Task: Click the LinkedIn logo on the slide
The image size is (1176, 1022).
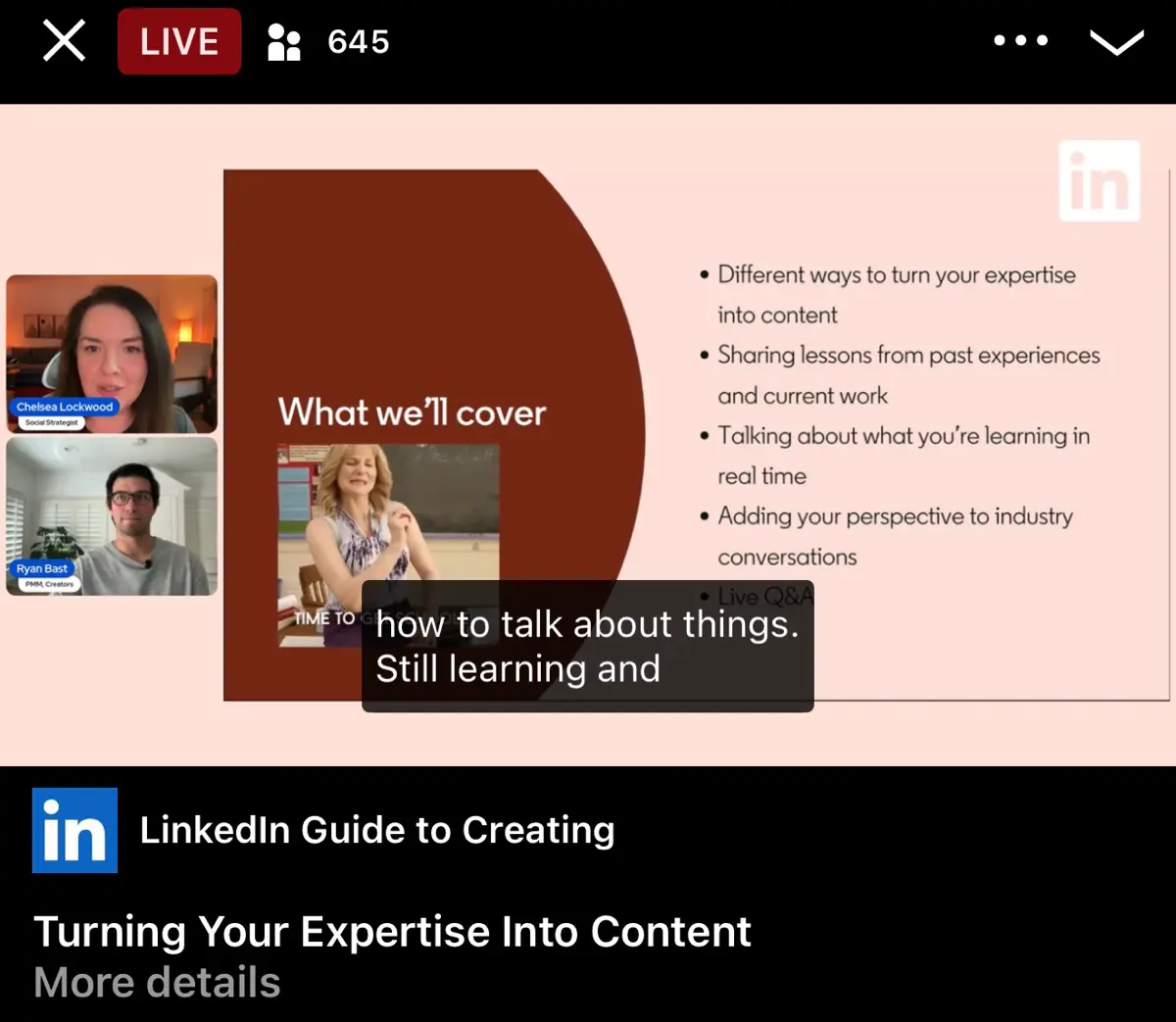Action: pyautogui.click(x=1100, y=181)
